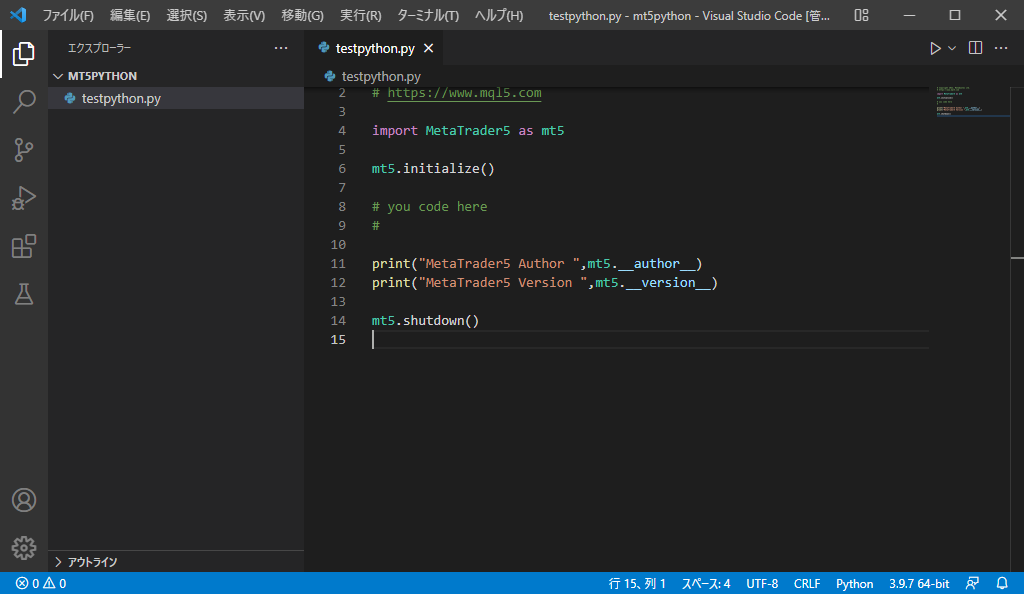Screen dimensions: 1024x594
Task: Change end of line sequence CRLF
Action: [x=807, y=584]
